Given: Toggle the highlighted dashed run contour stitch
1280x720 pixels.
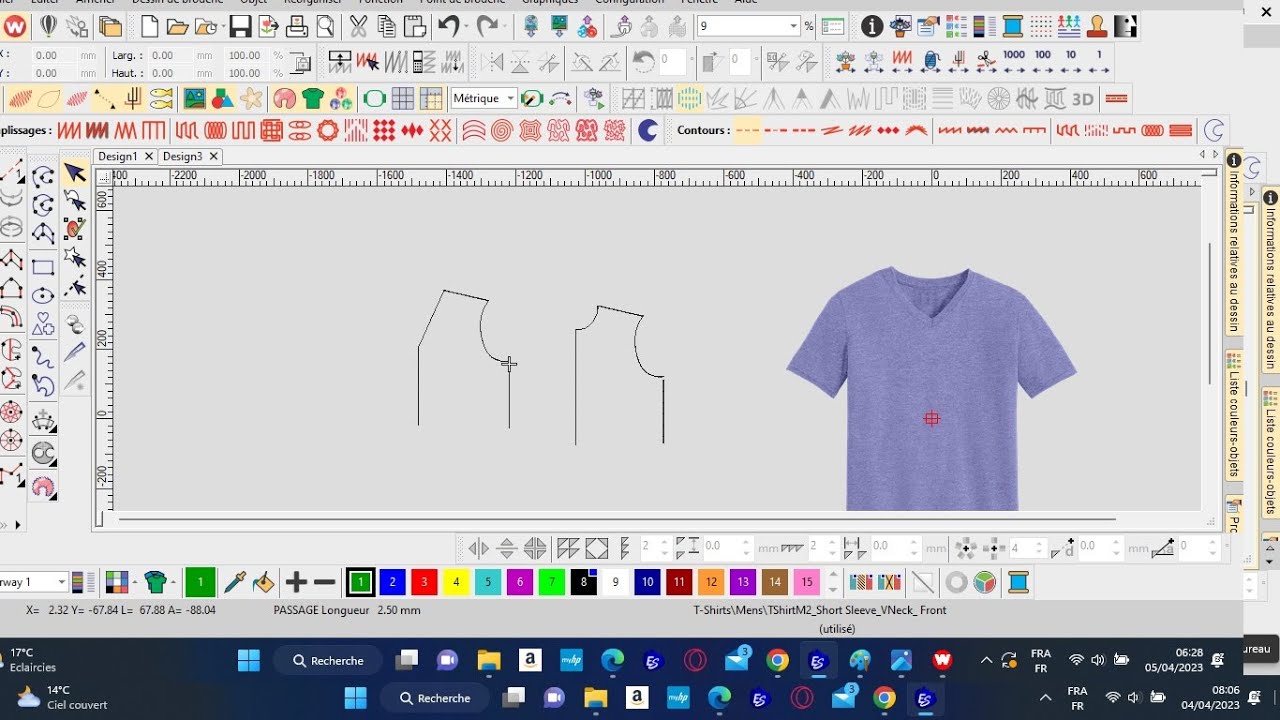Looking at the screenshot, I should tap(747, 130).
